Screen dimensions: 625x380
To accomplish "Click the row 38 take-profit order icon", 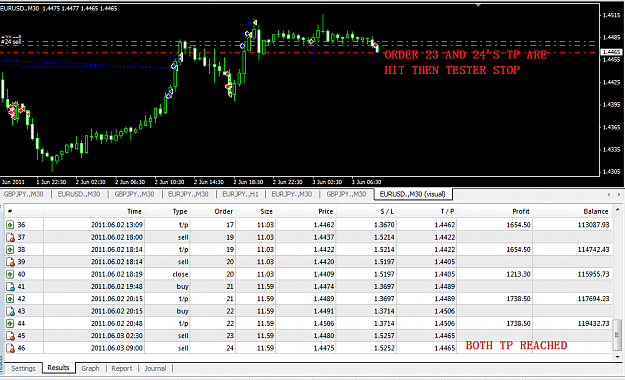I will click(x=10, y=250).
